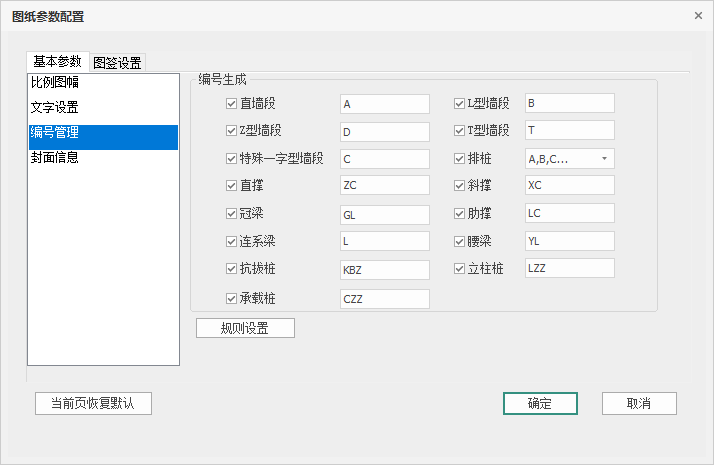Select 比例图幅 in the left list
Viewport: 714px width, 465px height.
55,83
